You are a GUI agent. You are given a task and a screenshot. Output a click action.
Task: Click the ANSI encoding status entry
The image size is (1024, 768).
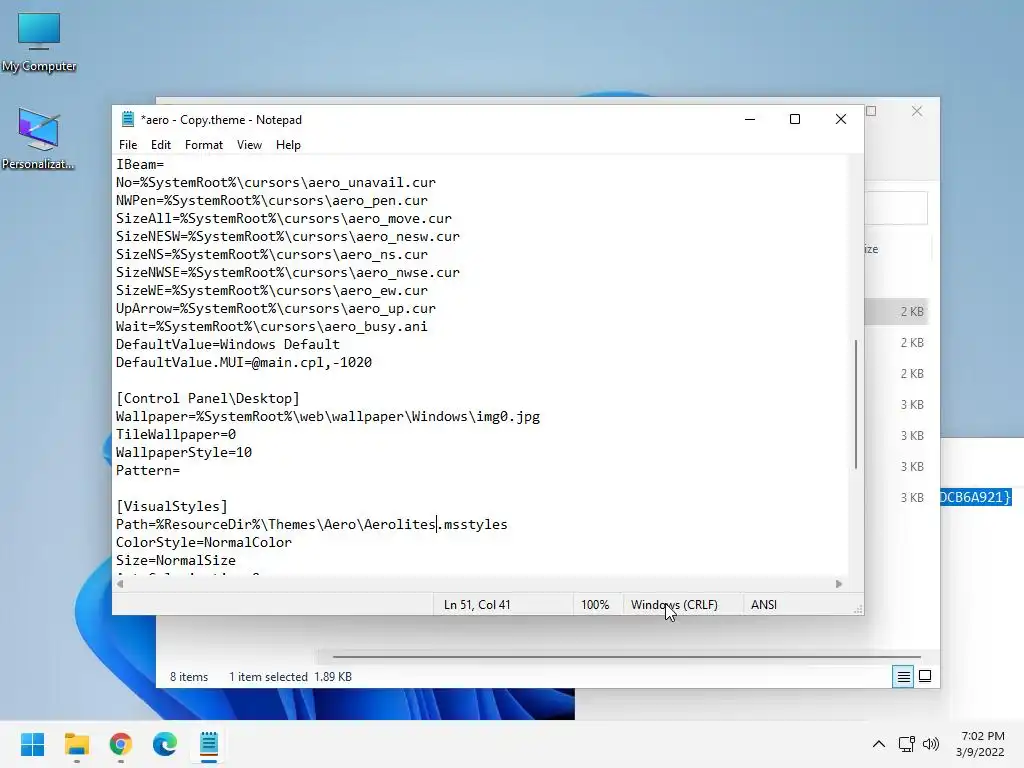763,605
